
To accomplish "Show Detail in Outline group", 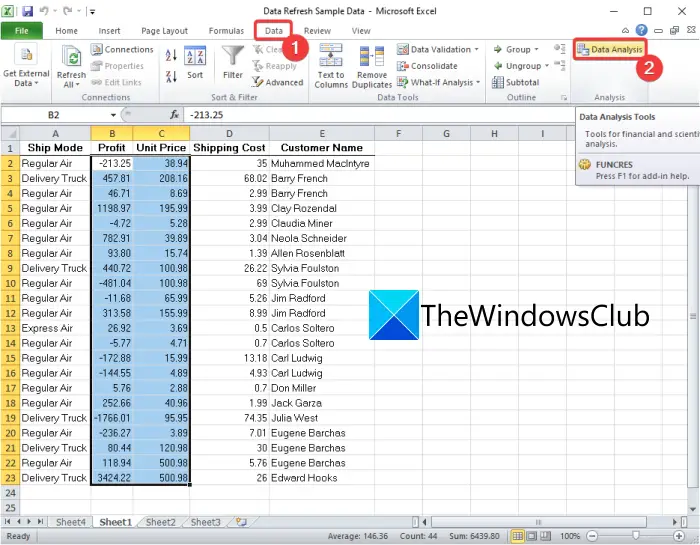I will click(x=560, y=48).
